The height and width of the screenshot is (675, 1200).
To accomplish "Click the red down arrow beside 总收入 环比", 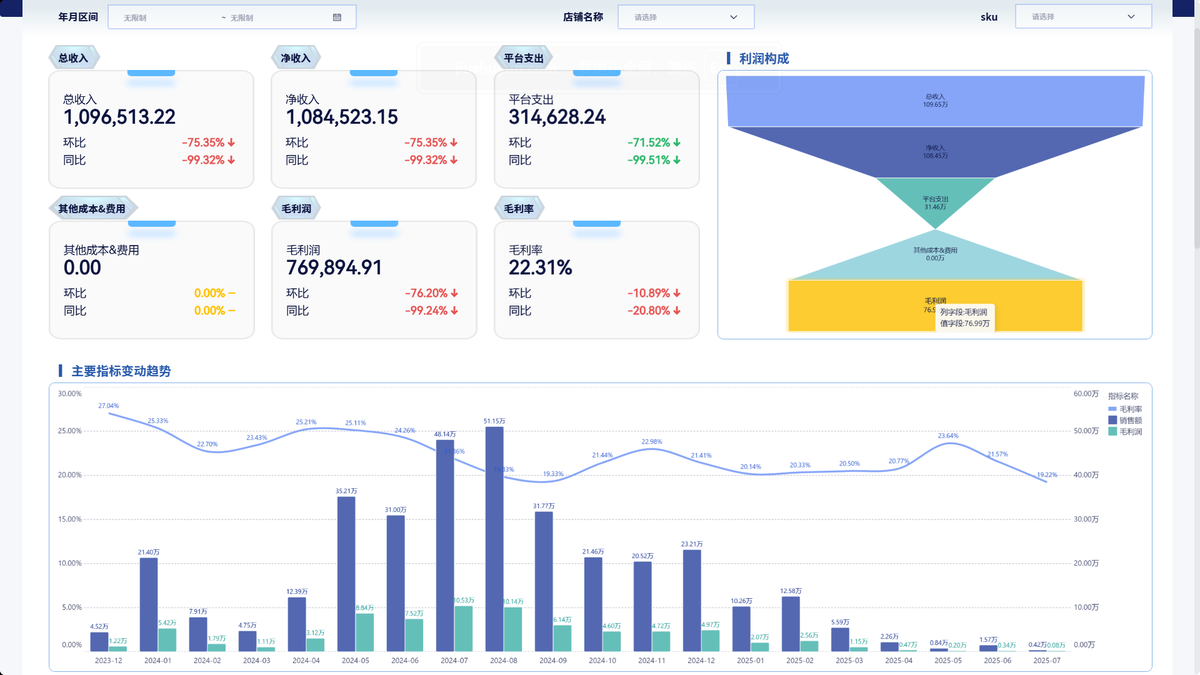I will pyautogui.click(x=232, y=143).
